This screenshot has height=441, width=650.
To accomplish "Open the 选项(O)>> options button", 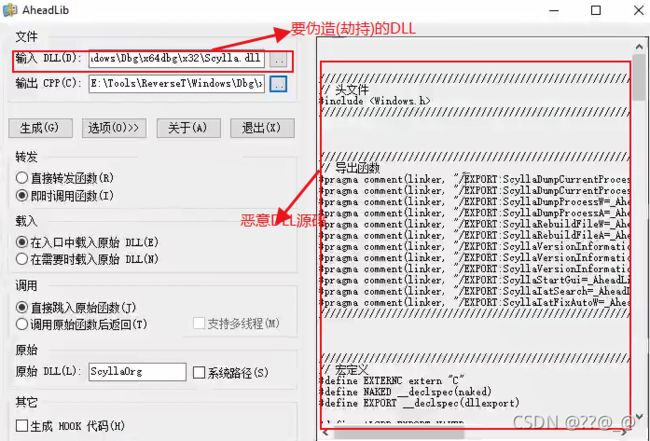I will (x=114, y=128).
